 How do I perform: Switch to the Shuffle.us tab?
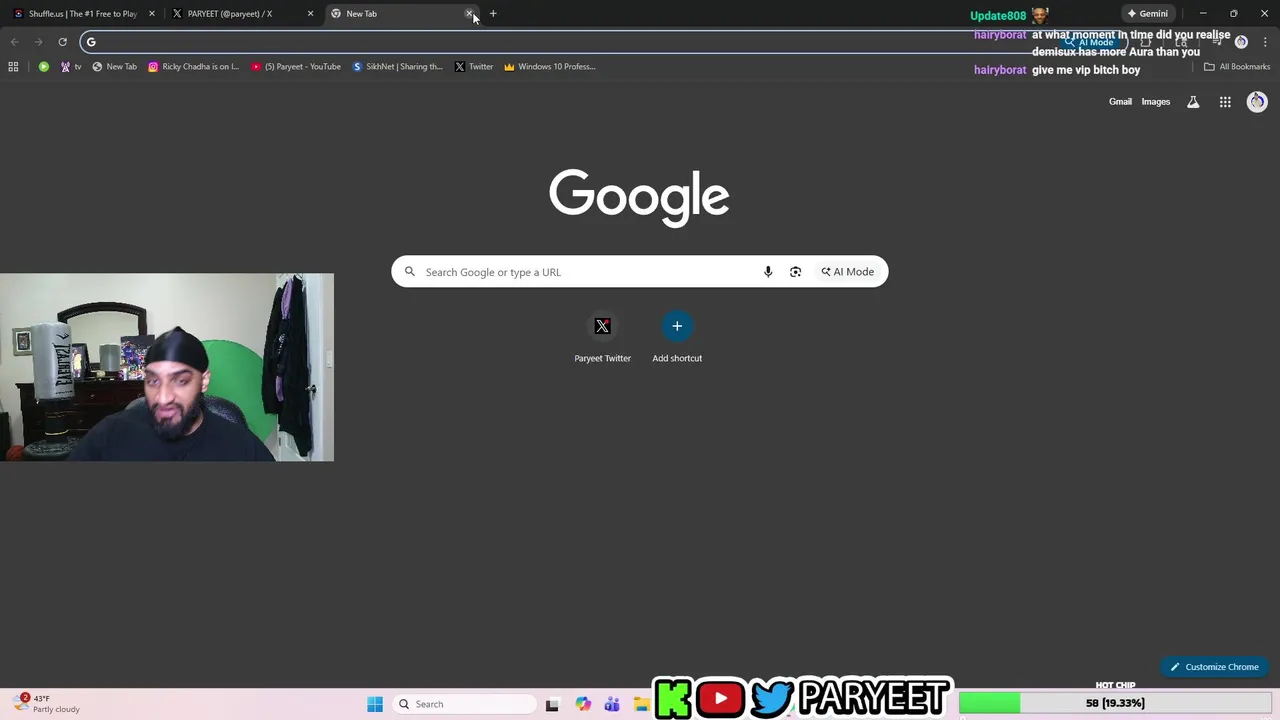point(82,14)
